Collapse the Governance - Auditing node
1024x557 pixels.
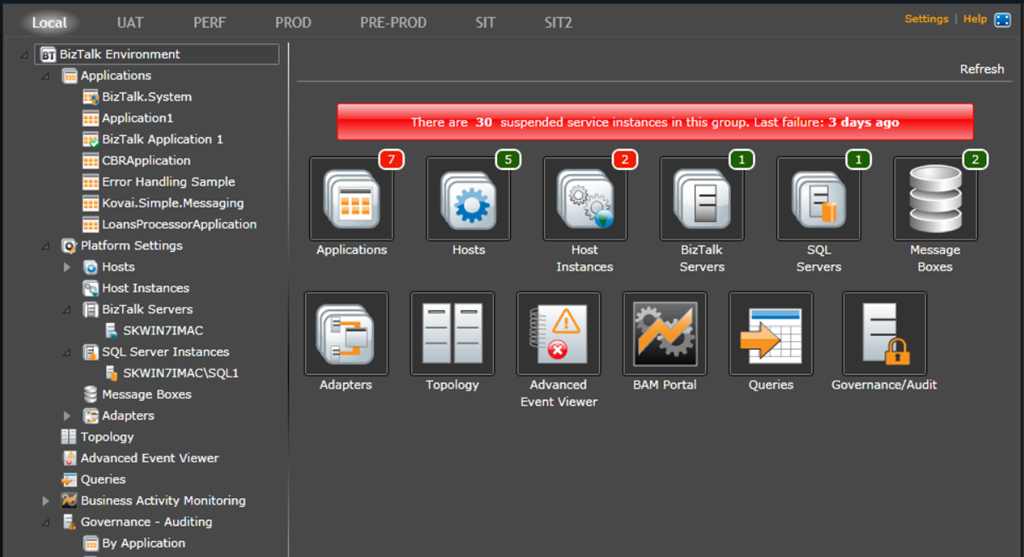46,522
